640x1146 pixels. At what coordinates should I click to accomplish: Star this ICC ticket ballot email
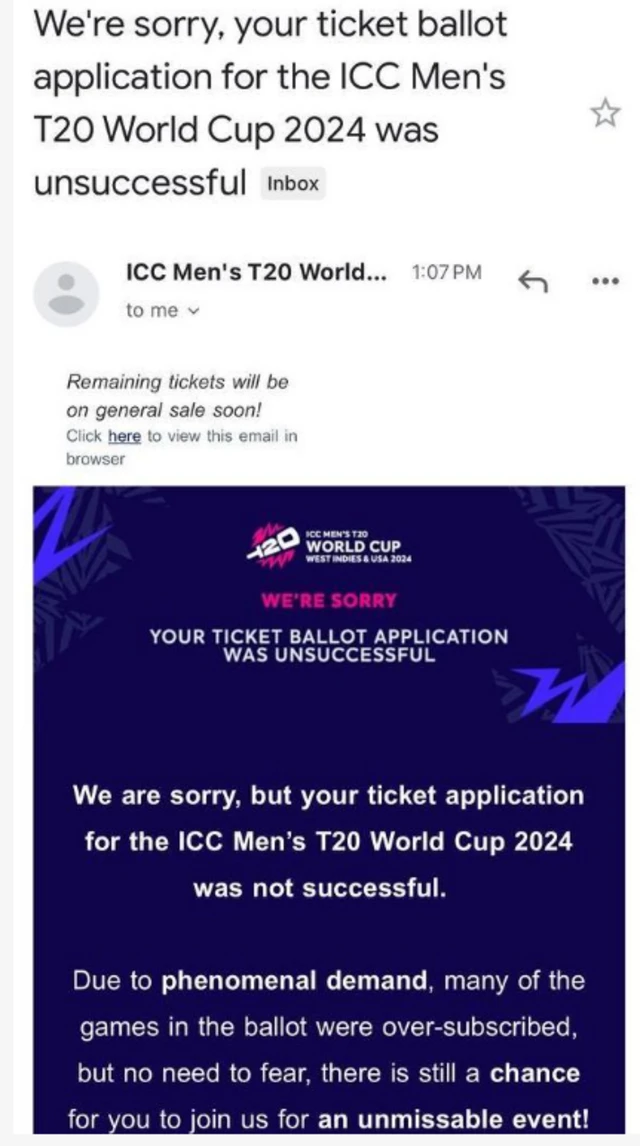(x=605, y=115)
